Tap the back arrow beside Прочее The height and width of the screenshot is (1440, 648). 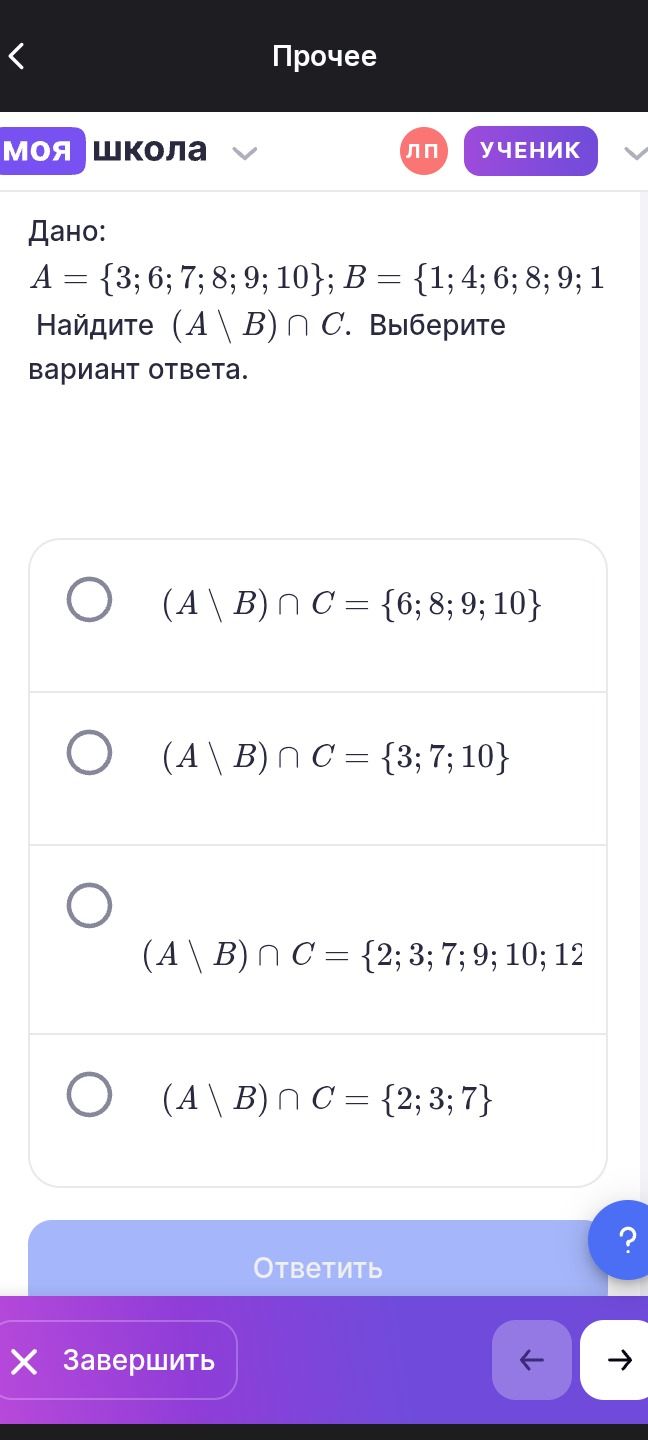(x=16, y=56)
